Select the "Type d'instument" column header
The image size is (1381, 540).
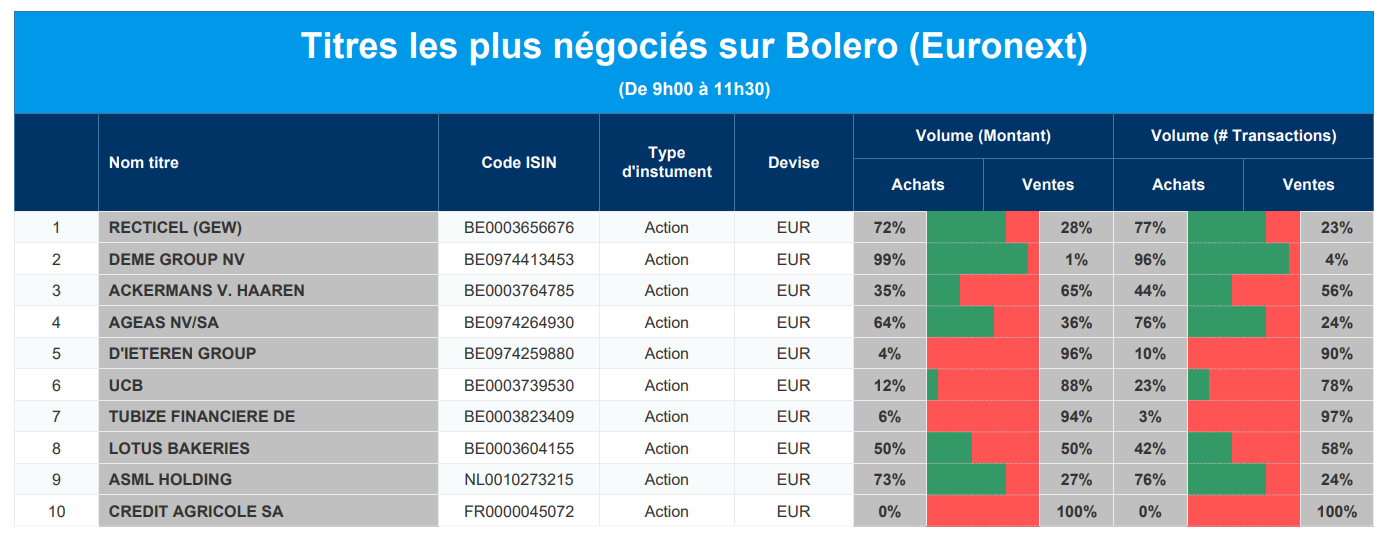tap(666, 162)
